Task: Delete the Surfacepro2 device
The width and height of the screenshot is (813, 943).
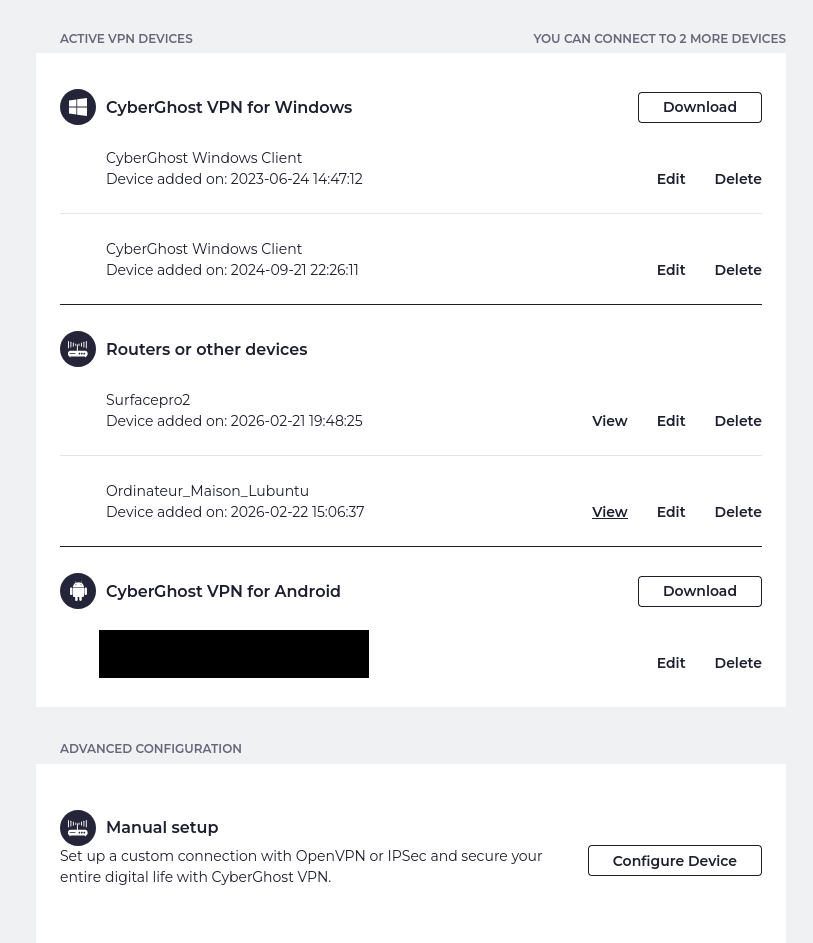Action: click(737, 421)
